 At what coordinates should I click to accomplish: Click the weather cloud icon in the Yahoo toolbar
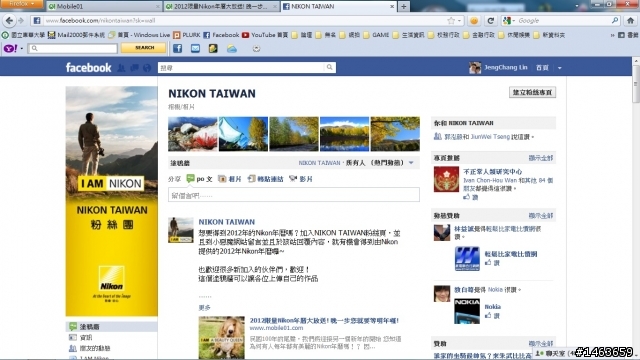(232, 49)
